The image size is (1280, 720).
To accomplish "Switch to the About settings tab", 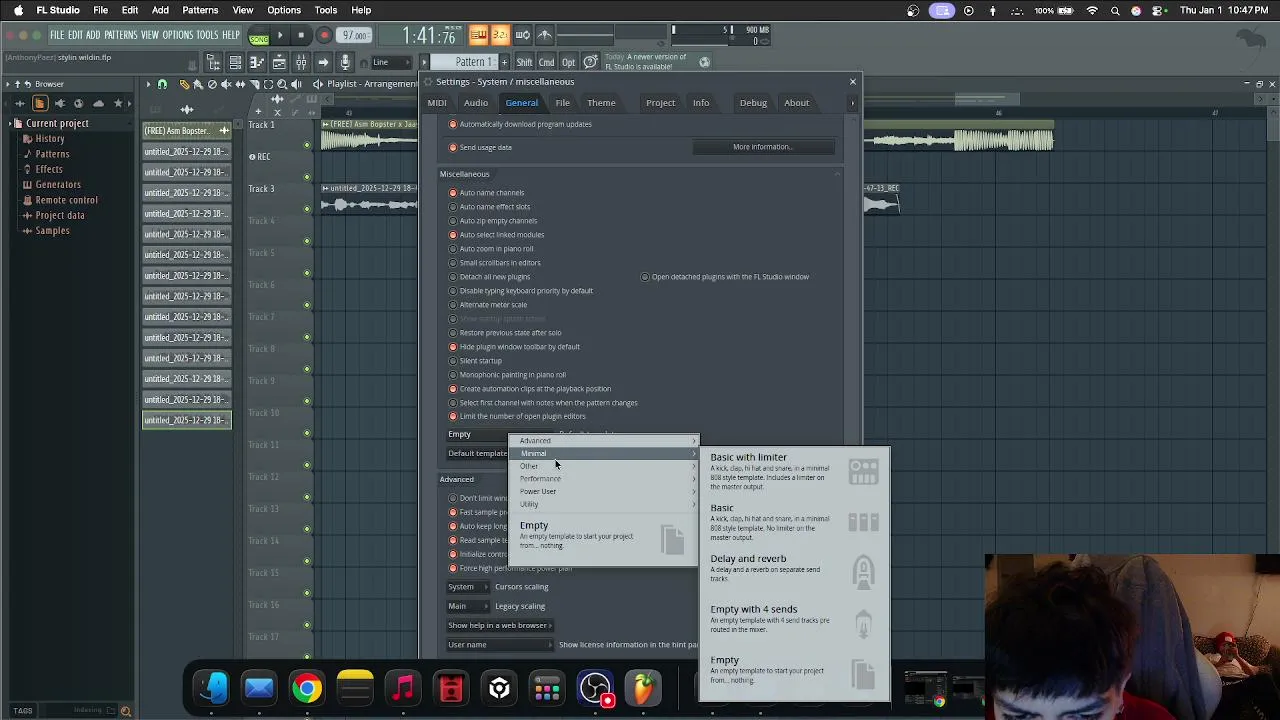I will [x=797, y=103].
